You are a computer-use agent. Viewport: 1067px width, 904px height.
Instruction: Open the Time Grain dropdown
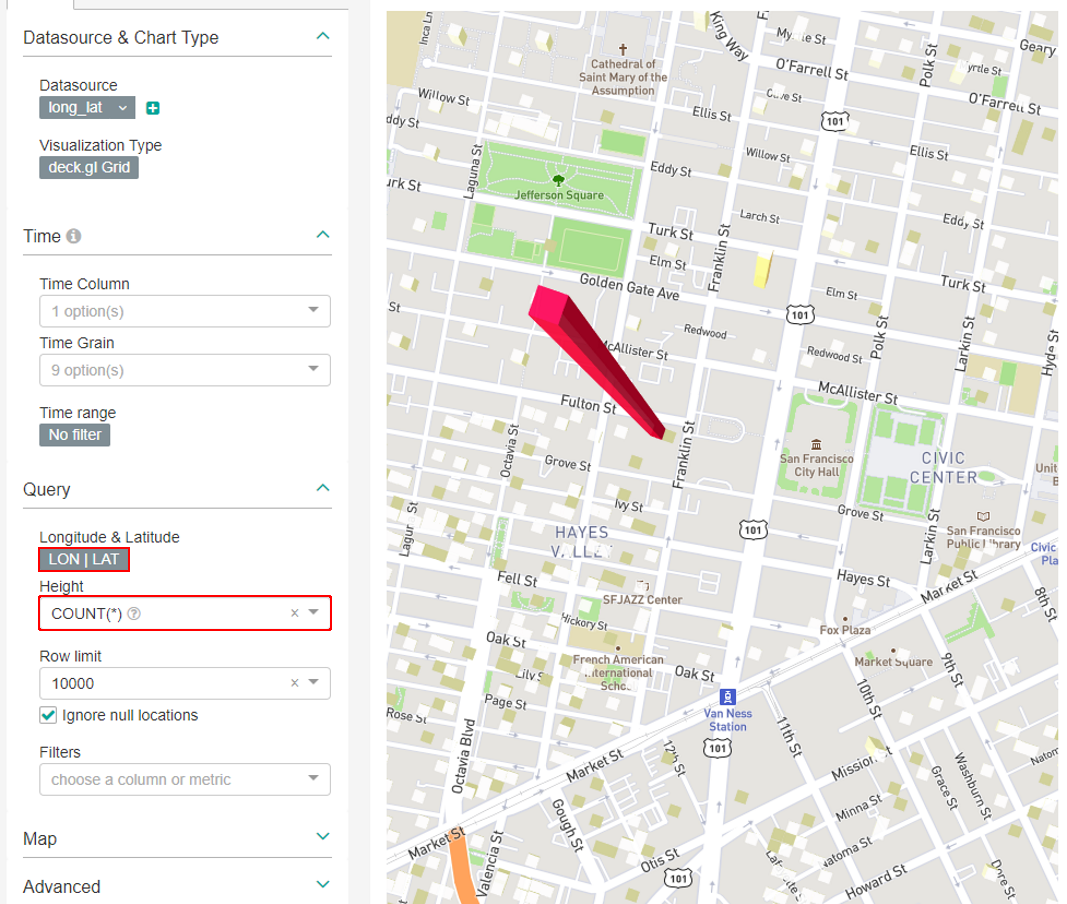pos(185,370)
